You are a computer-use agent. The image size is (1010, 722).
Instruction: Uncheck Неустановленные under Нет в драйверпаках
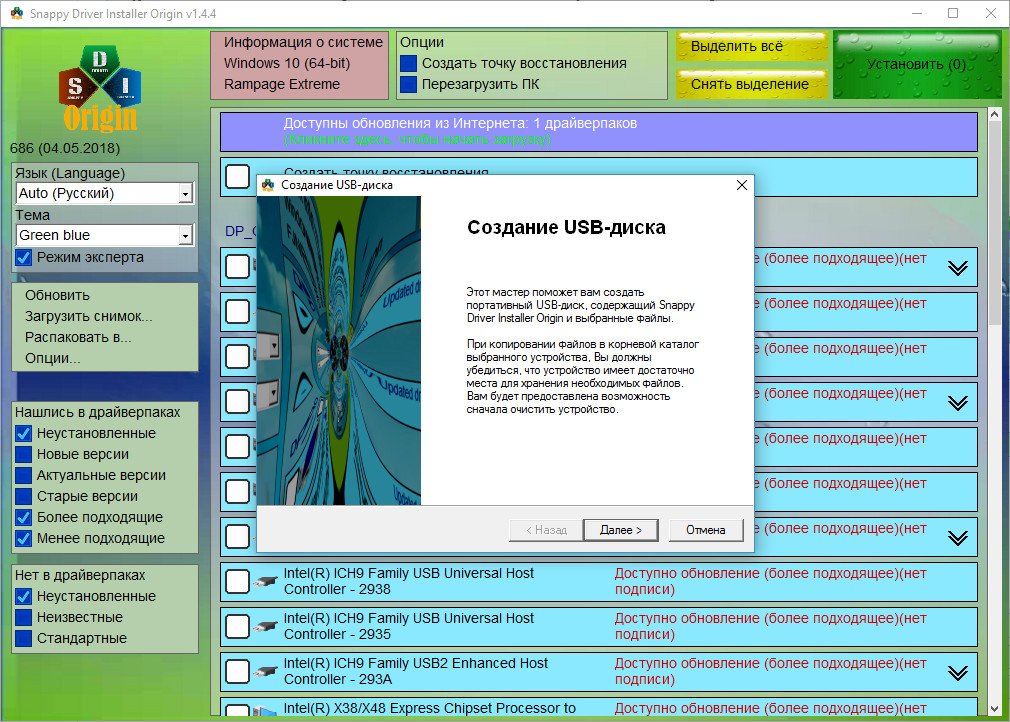coord(24,596)
